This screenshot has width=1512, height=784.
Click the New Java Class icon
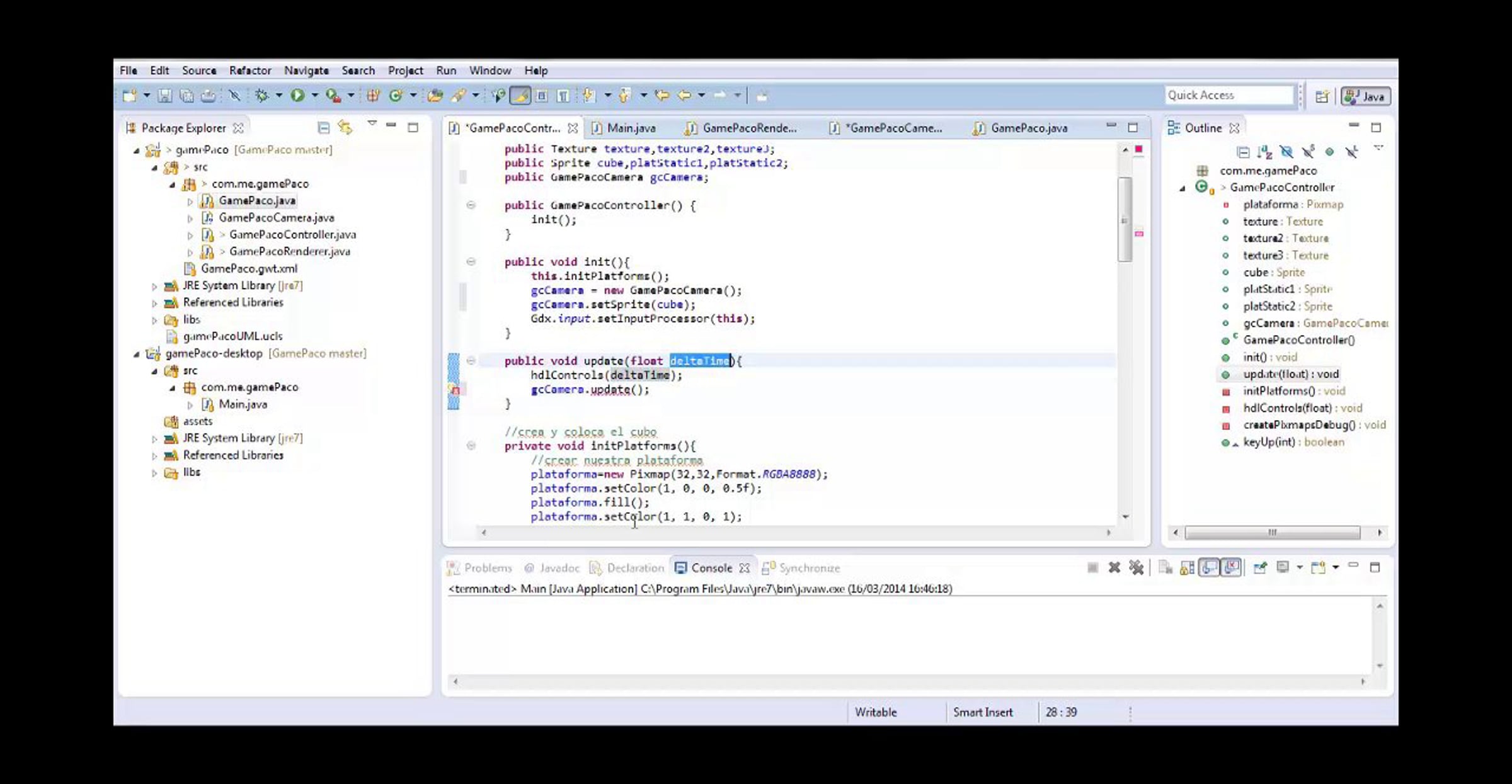[x=396, y=96]
